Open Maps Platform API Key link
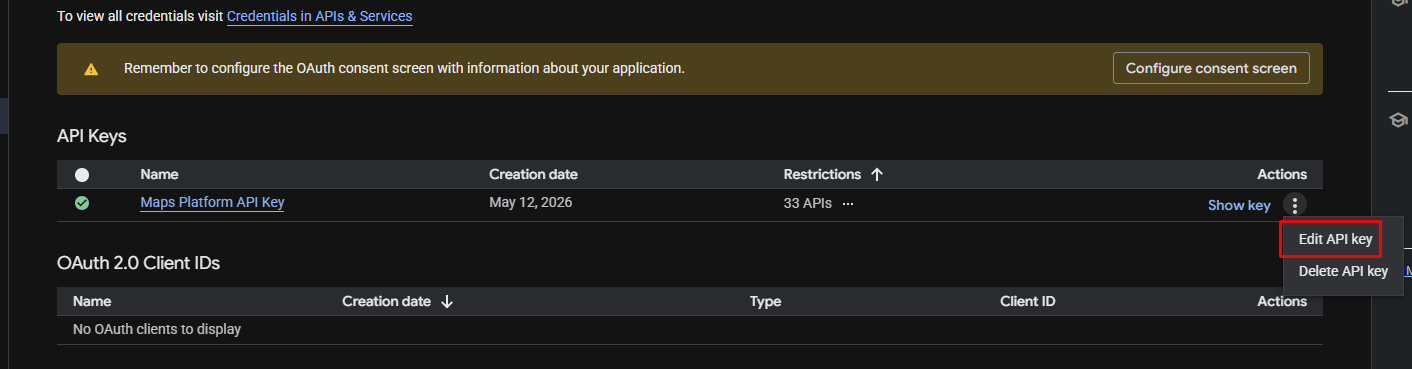The image size is (1412, 369). [x=212, y=202]
